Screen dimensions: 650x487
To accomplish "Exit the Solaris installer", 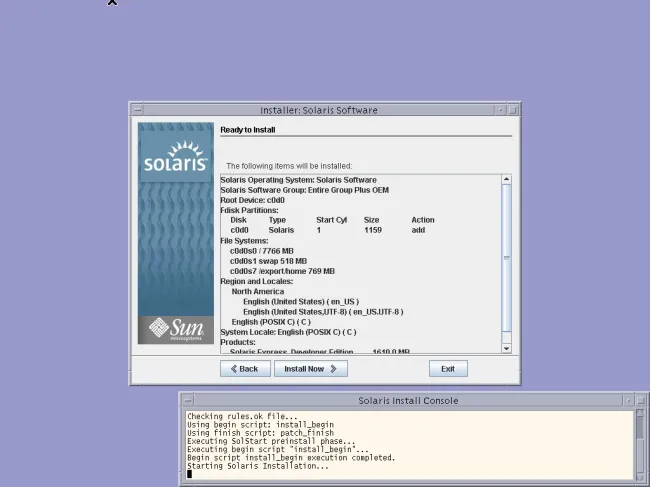I will tap(448, 369).
